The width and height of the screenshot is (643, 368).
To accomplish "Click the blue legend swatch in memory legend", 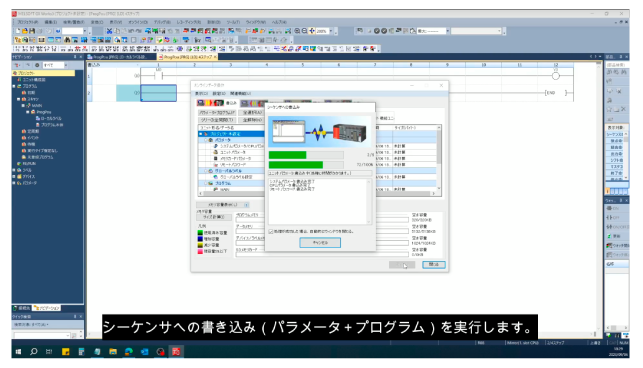I will point(200,239).
